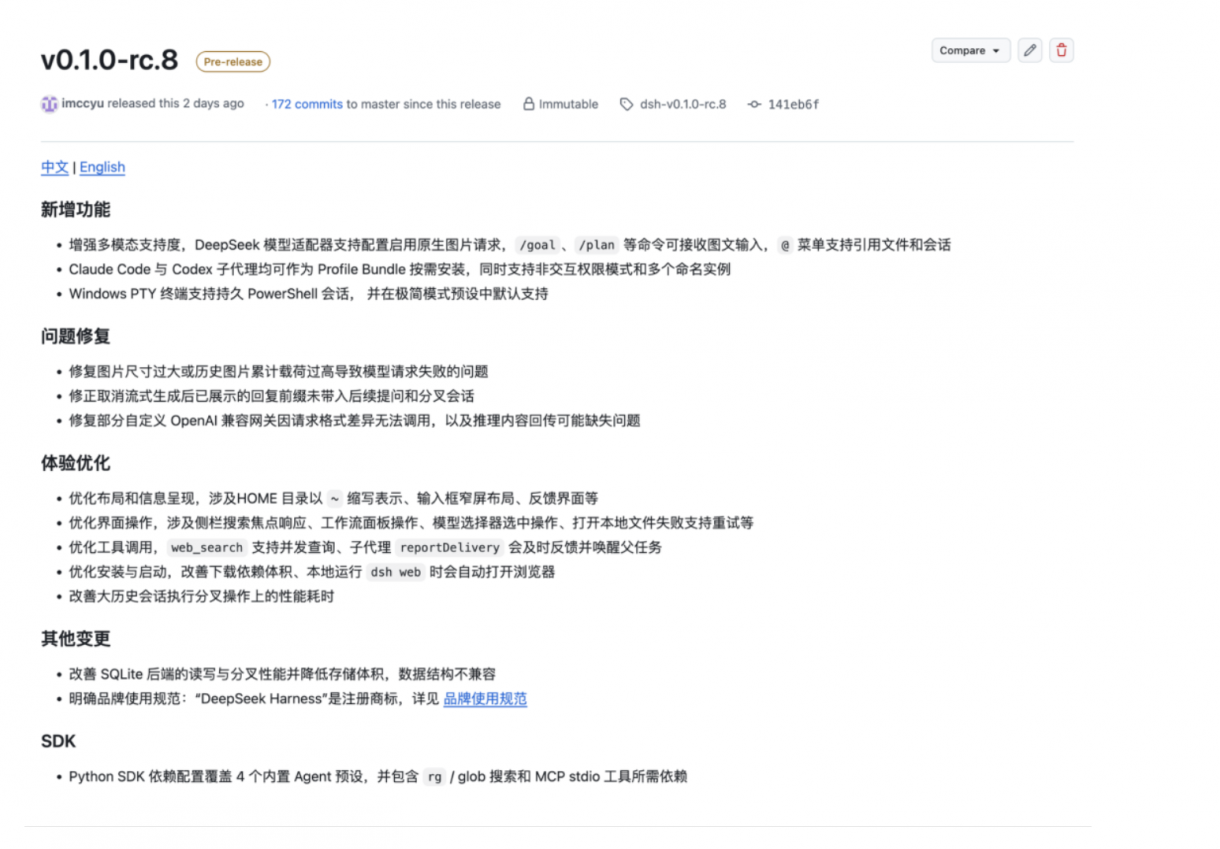Click the OpenAI 兼容网关 bullet line
Viewport: 1220px width, 849px height.
[354, 421]
